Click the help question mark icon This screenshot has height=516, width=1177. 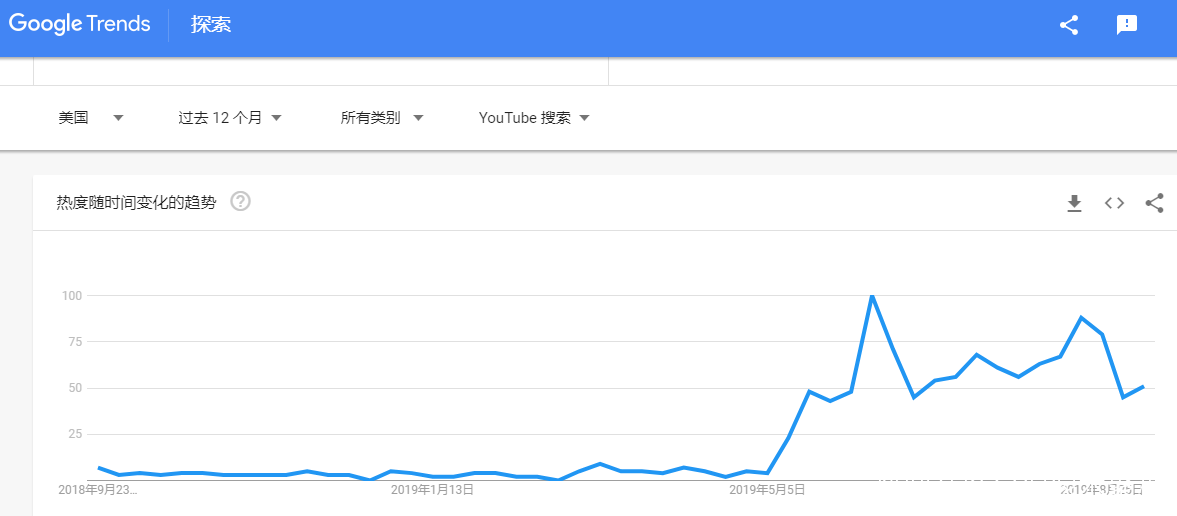240,202
